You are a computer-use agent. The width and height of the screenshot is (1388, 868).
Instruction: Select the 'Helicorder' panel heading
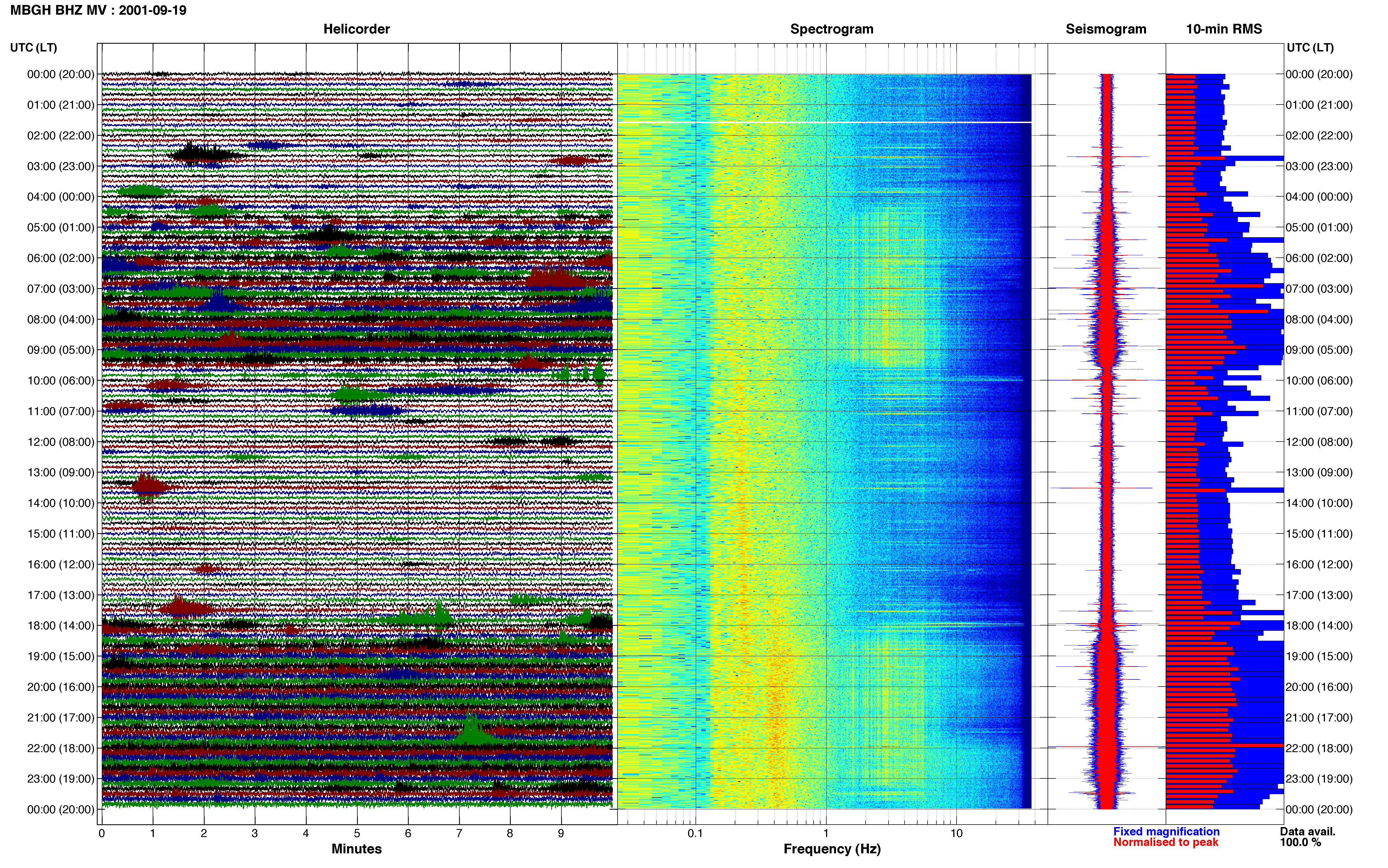(x=356, y=29)
